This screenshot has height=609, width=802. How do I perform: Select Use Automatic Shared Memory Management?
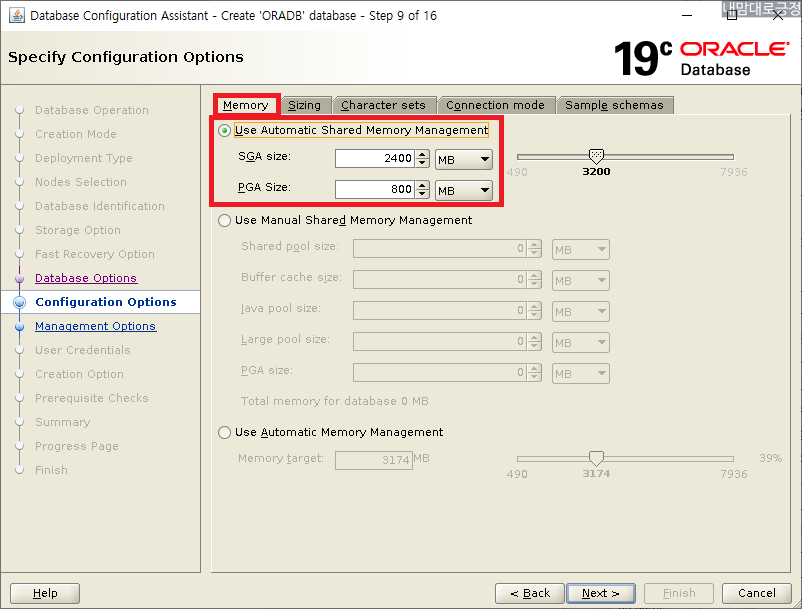pos(224,130)
